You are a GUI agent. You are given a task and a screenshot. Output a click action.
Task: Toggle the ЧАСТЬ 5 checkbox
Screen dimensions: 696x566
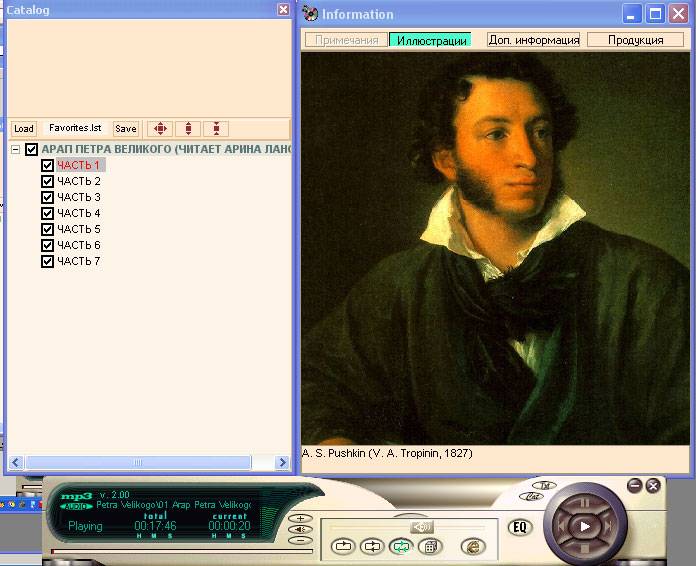click(47, 229)
